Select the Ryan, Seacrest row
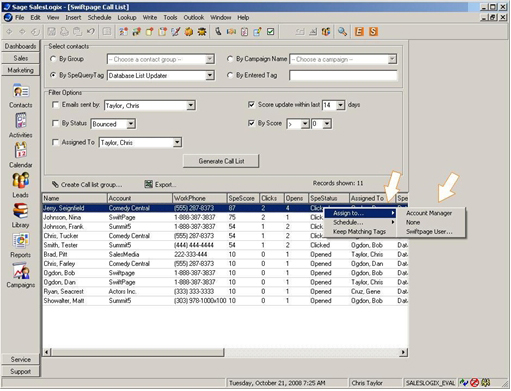 [x=225, y=291]
